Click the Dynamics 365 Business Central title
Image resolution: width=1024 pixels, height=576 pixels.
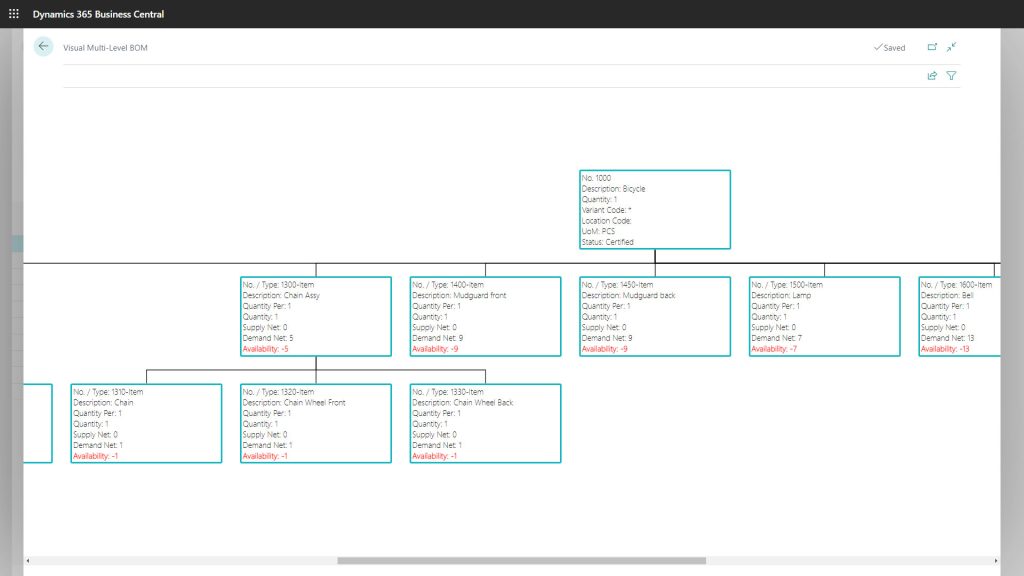(97, 13)
